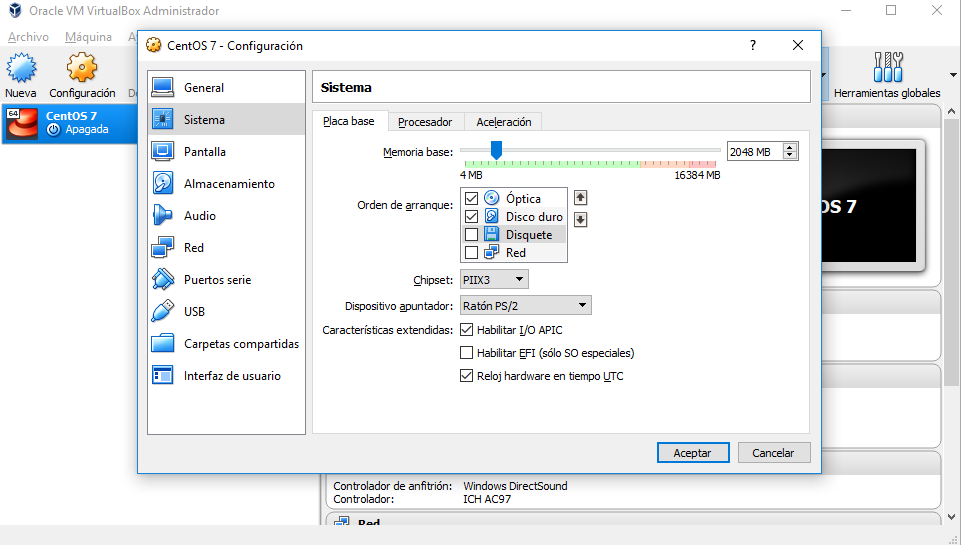Select the Audio speaker icon in sidebar

pos(163,216)
